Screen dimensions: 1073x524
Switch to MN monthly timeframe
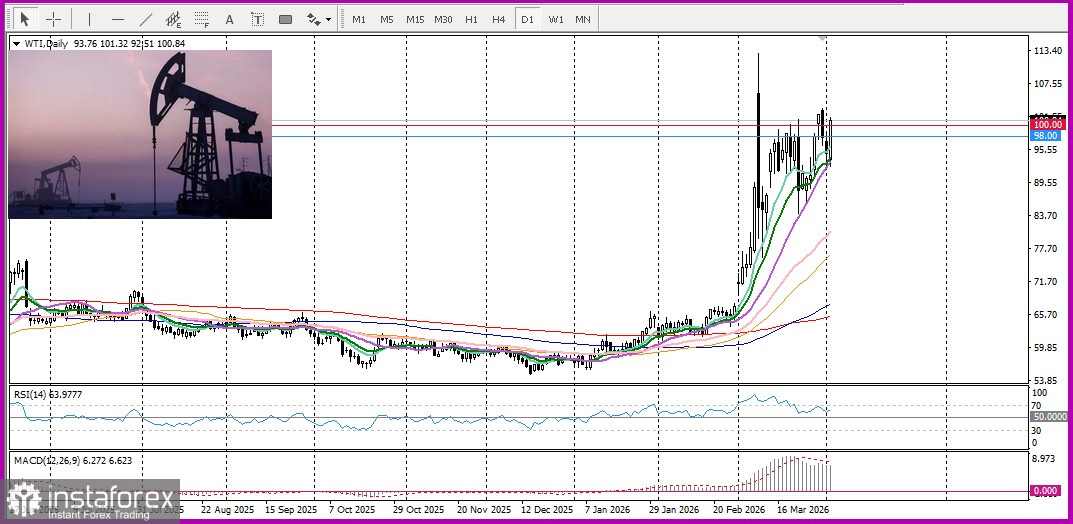[583, 19]
